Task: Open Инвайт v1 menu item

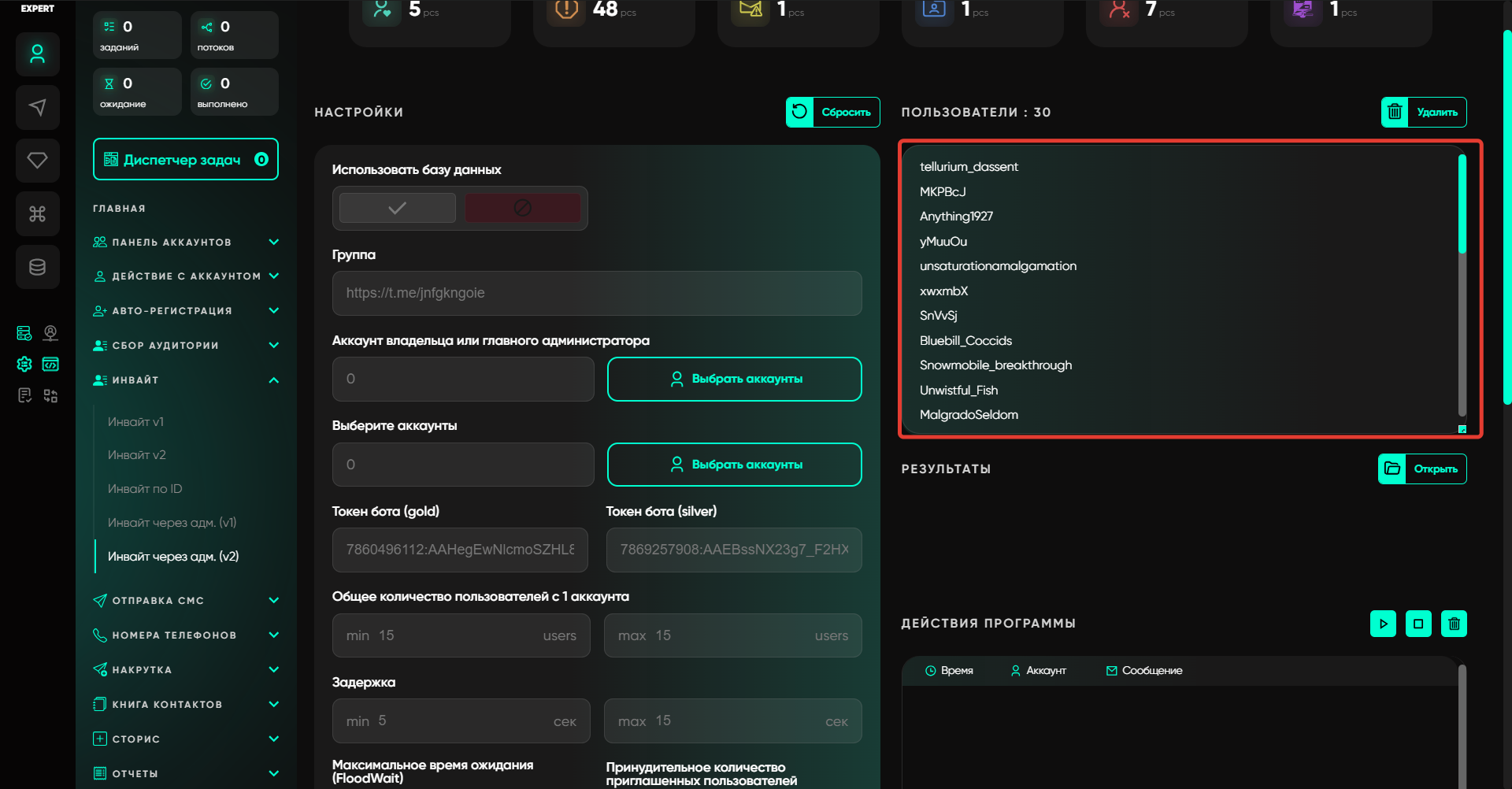Action: (x=135, y=422)
